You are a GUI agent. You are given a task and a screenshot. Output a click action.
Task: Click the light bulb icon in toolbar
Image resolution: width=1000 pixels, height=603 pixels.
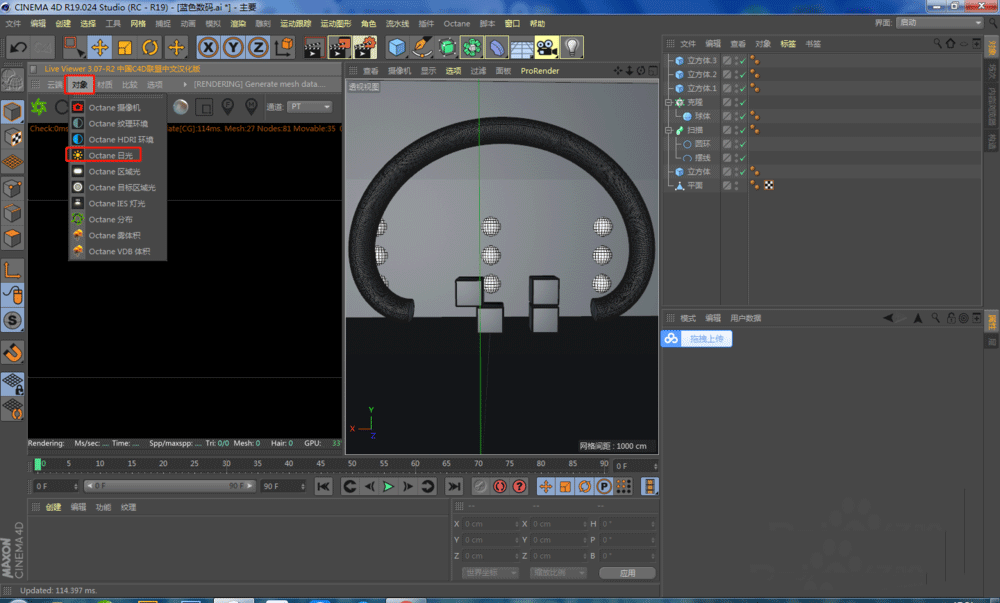point(572,47)
